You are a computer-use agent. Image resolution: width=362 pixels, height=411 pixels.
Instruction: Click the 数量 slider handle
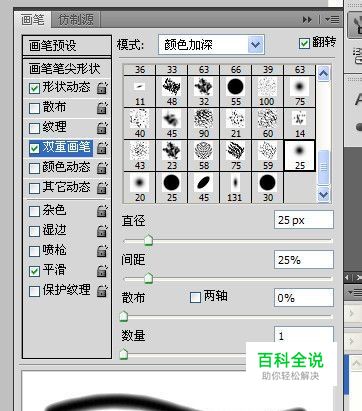pyautogui.click(x=124, y=354)
